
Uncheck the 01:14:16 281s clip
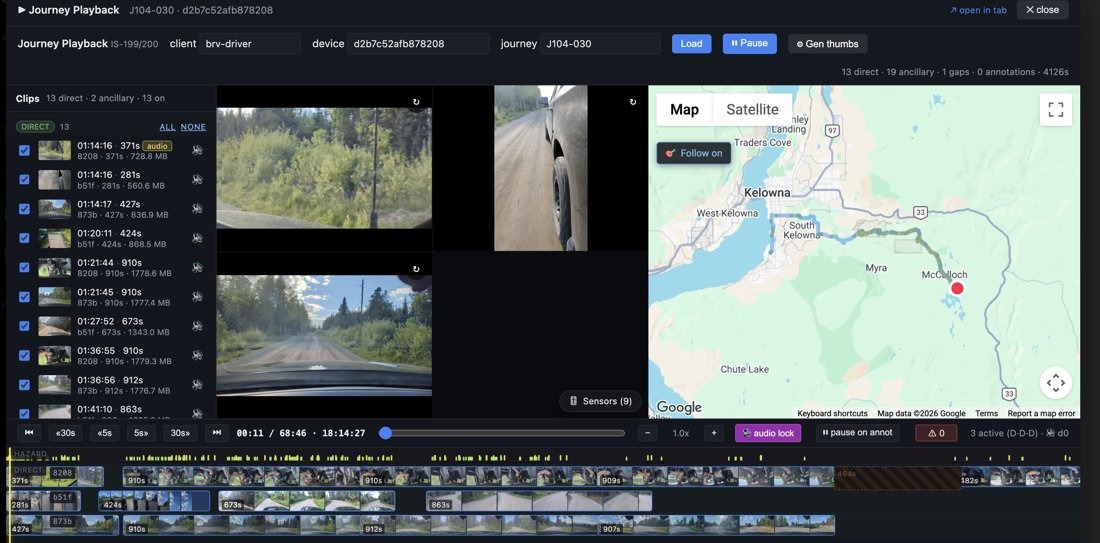point(25,180)
